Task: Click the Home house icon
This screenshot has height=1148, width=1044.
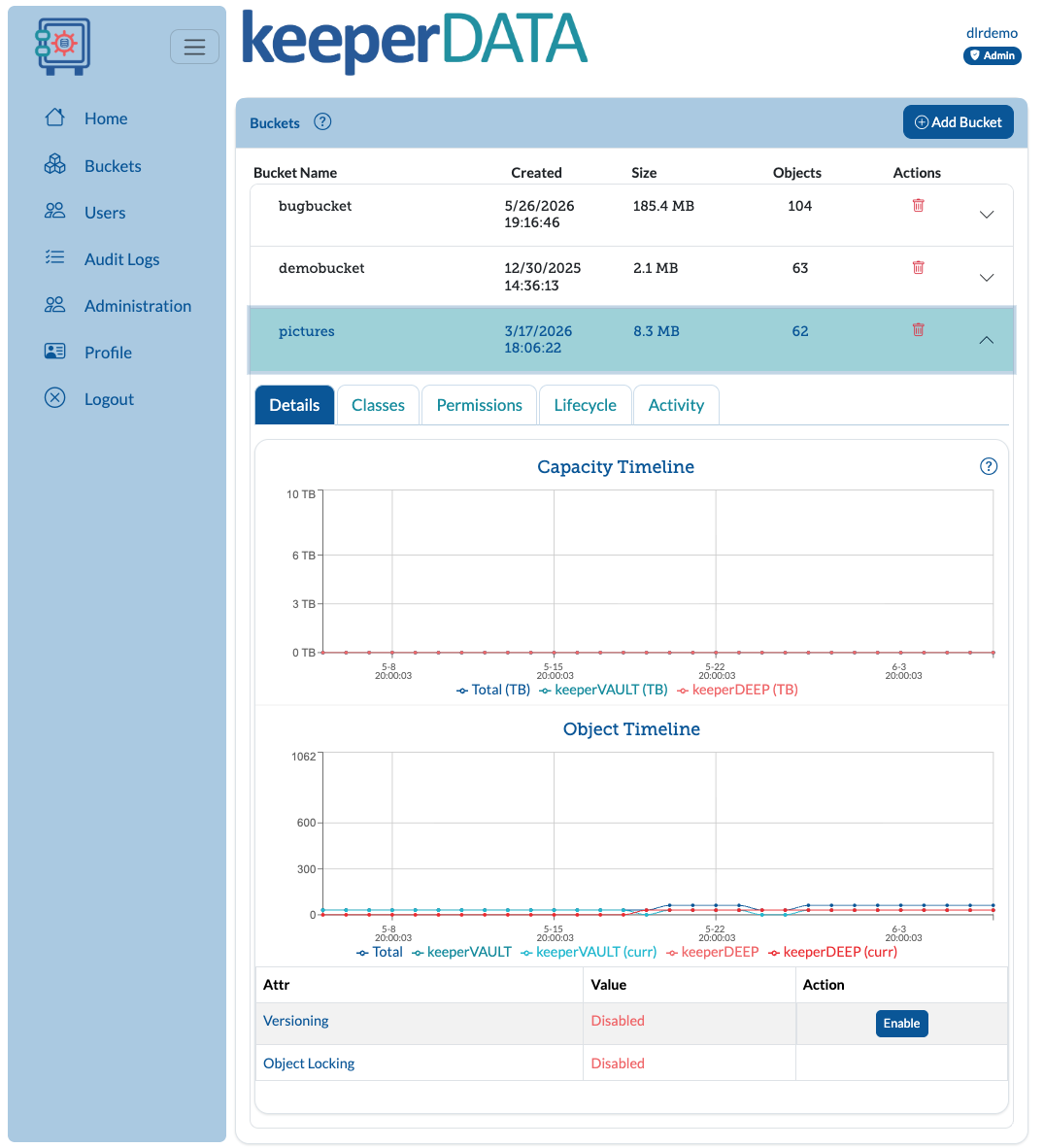Action: coord(55,118)
